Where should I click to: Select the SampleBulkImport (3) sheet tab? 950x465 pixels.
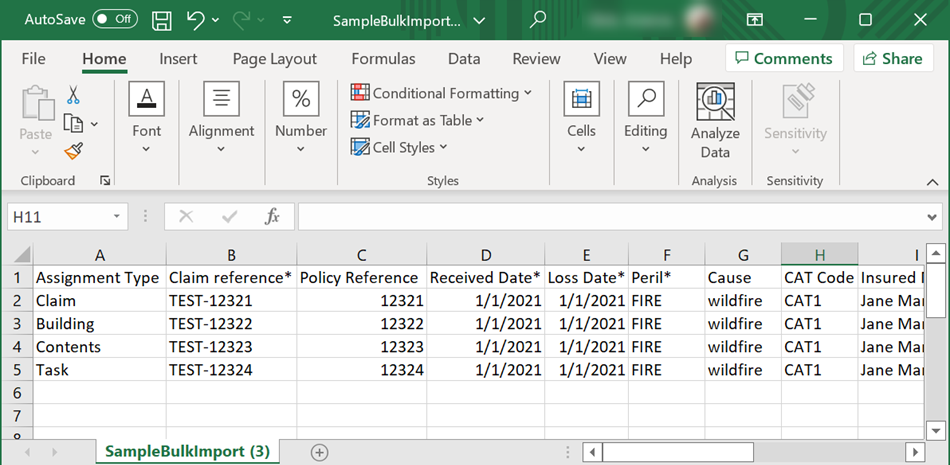pyautogui.click(x=187, y=452)
